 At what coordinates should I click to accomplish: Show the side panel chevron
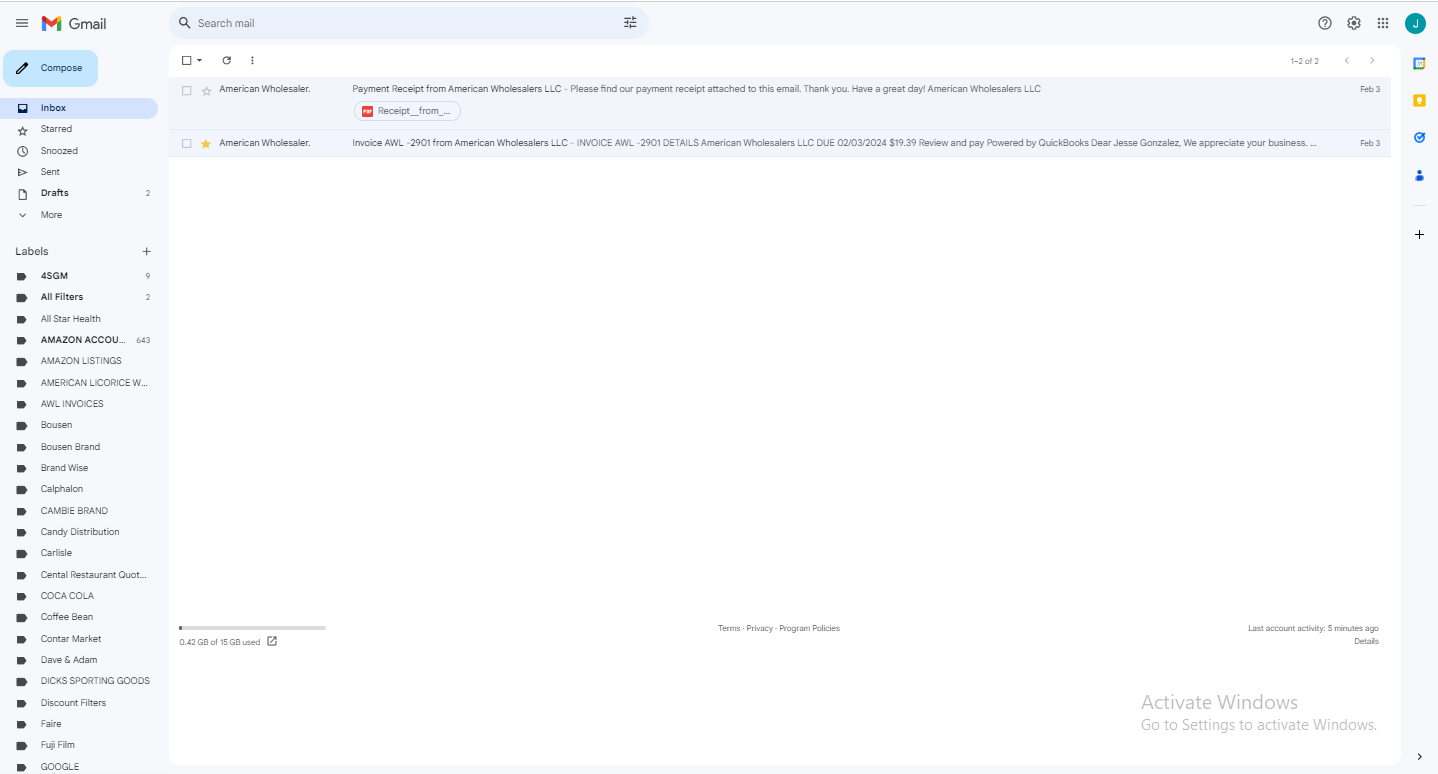point(1419,756)
